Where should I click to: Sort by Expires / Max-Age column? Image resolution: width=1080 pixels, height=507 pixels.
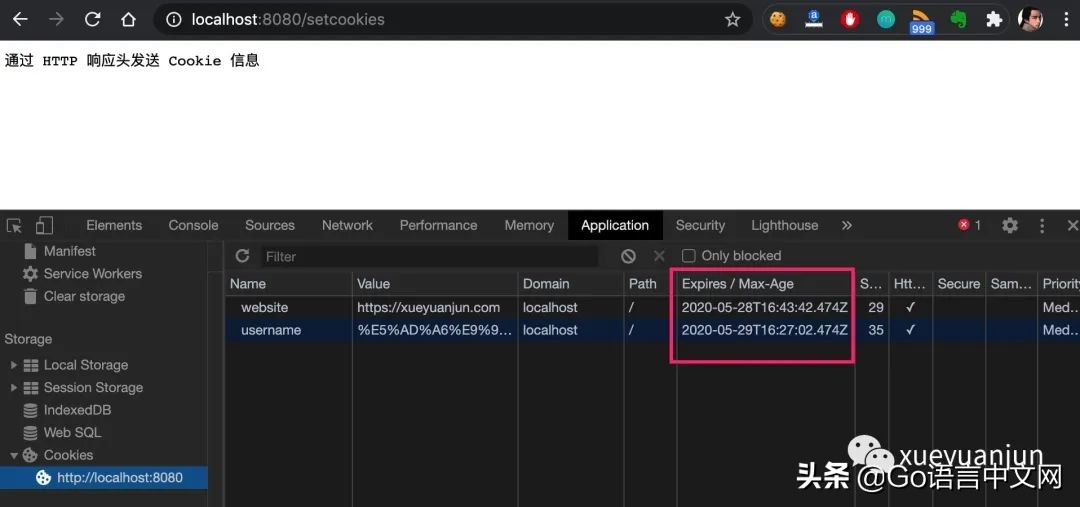pyautogui.click(x=765, y=284)
